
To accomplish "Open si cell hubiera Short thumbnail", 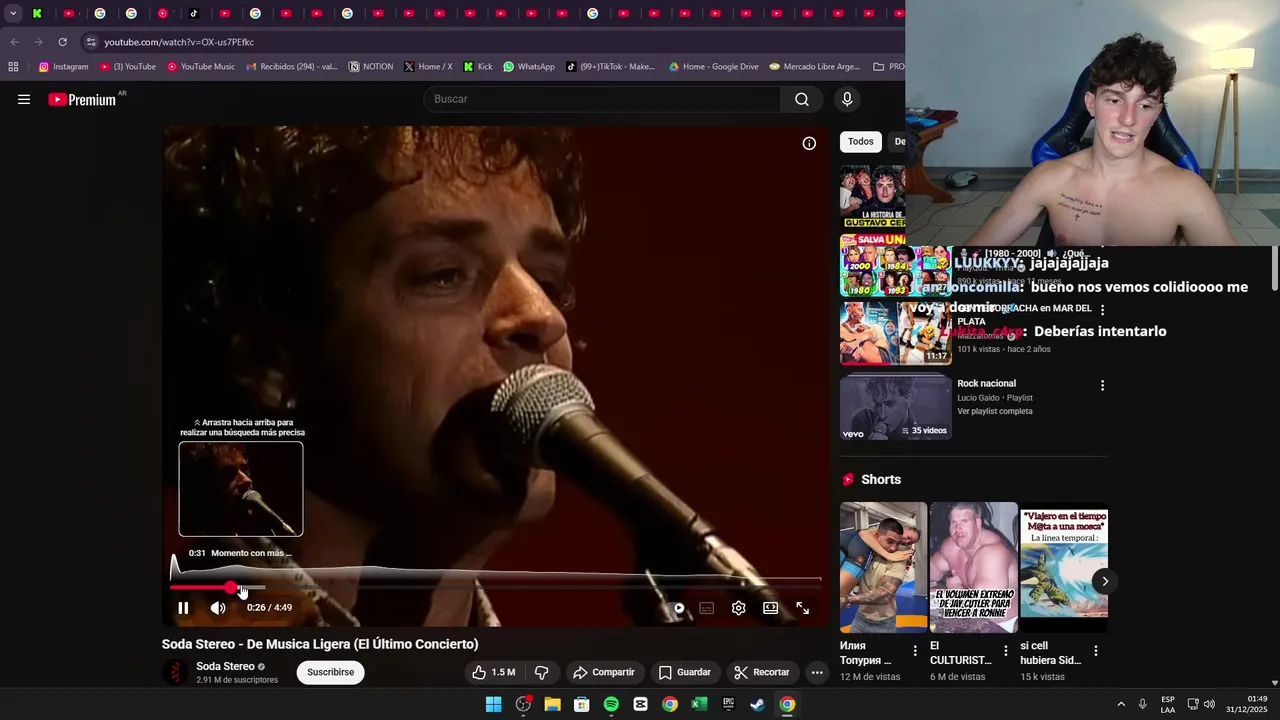I will click(x=1064, y=567).
